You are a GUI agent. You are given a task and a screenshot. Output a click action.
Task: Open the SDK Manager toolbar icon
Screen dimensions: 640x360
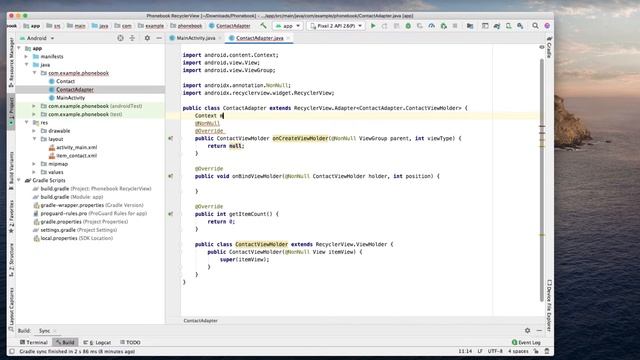[x=520, y=26]
